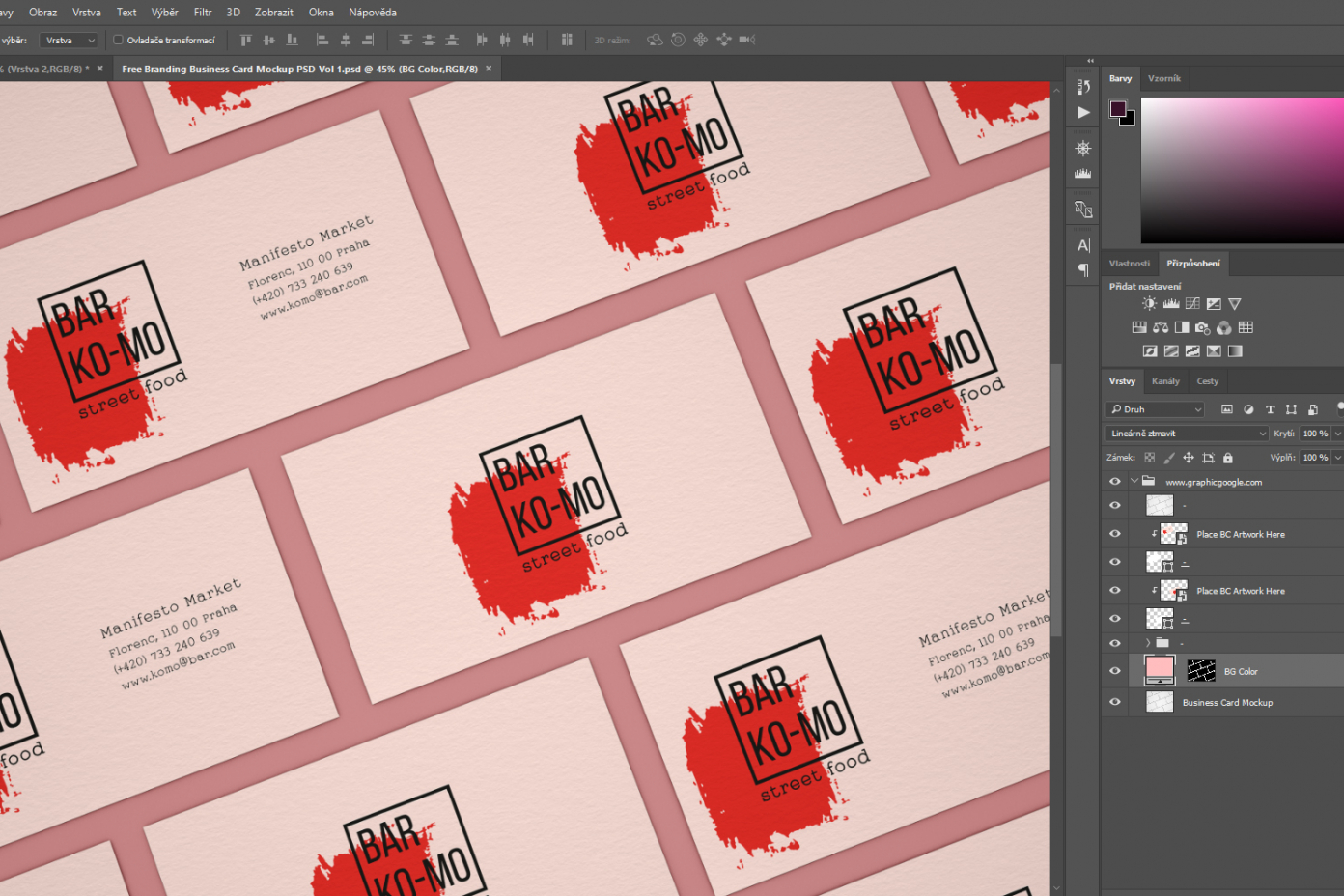This screenshot has height=896, width=1344.
Task: Click the lock all layer icon
Action: pos(1228,458)
